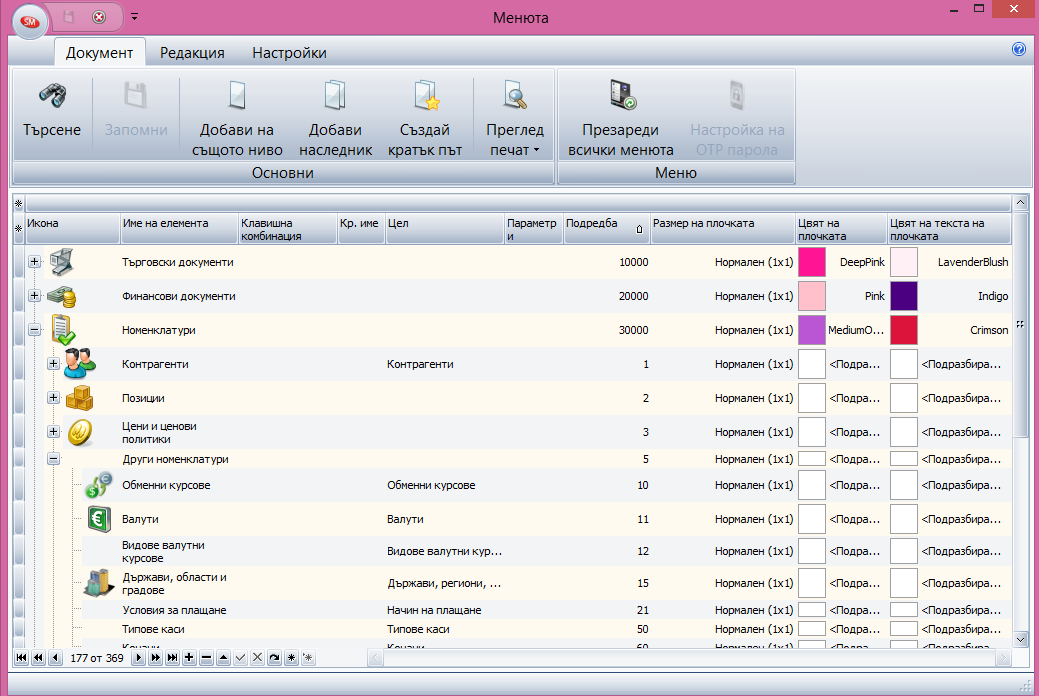
Task: Click Създай кратък път in the ribbon
Action: pyautogui.click(x=425, y=117)
